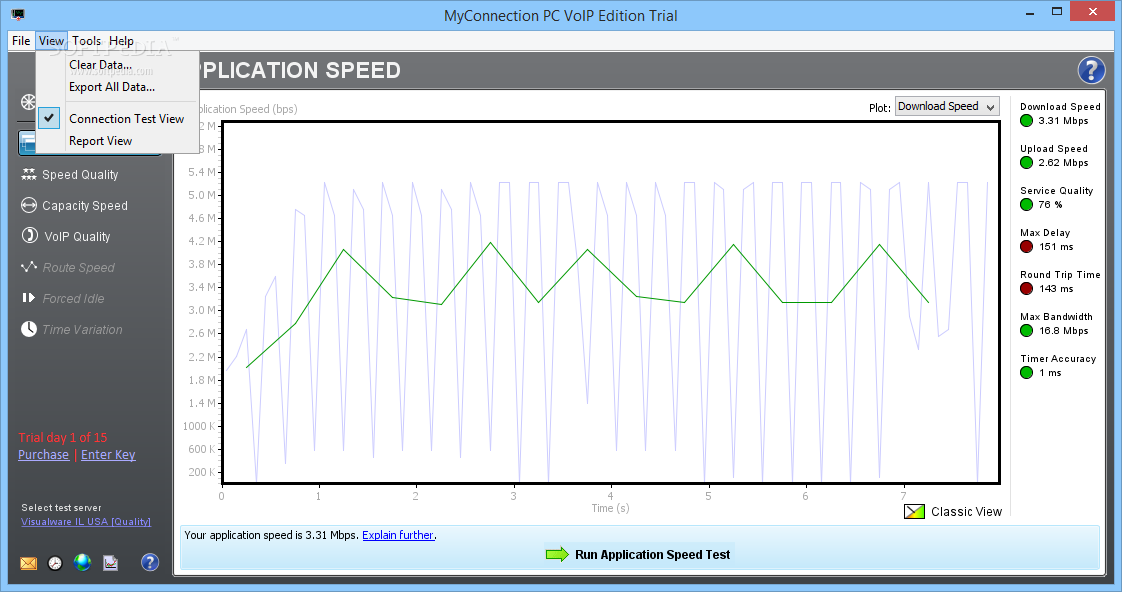Open the File menu
1122x592 pixels.
pos(21,41)
